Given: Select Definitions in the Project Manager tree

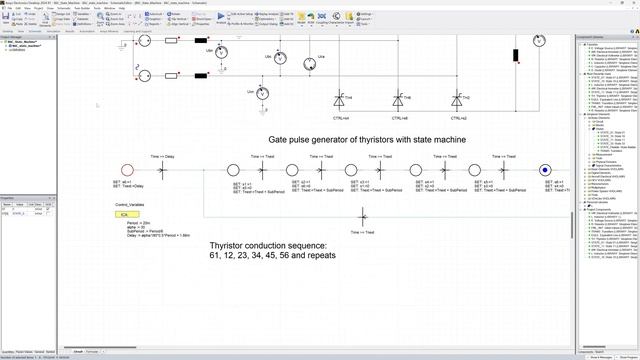Looking at the screenshot, I should 17,50.
